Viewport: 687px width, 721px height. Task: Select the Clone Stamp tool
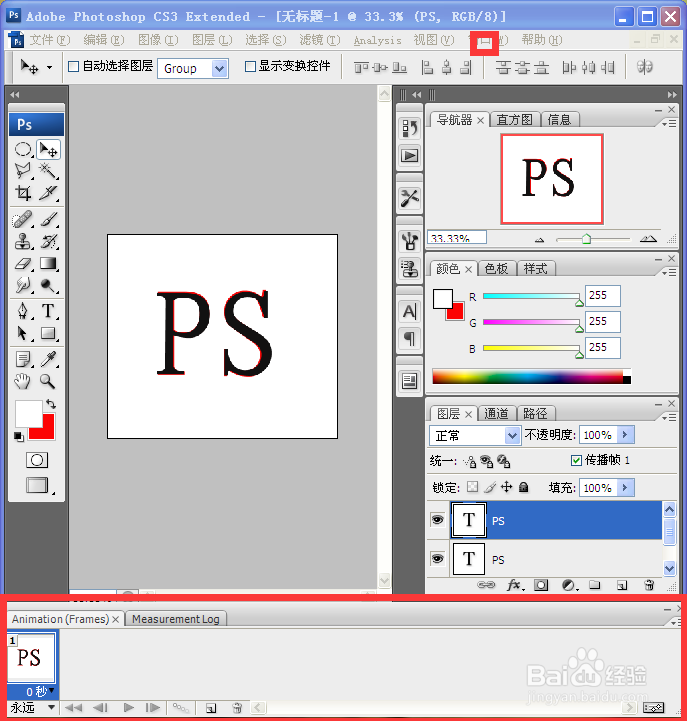point(23,241)
